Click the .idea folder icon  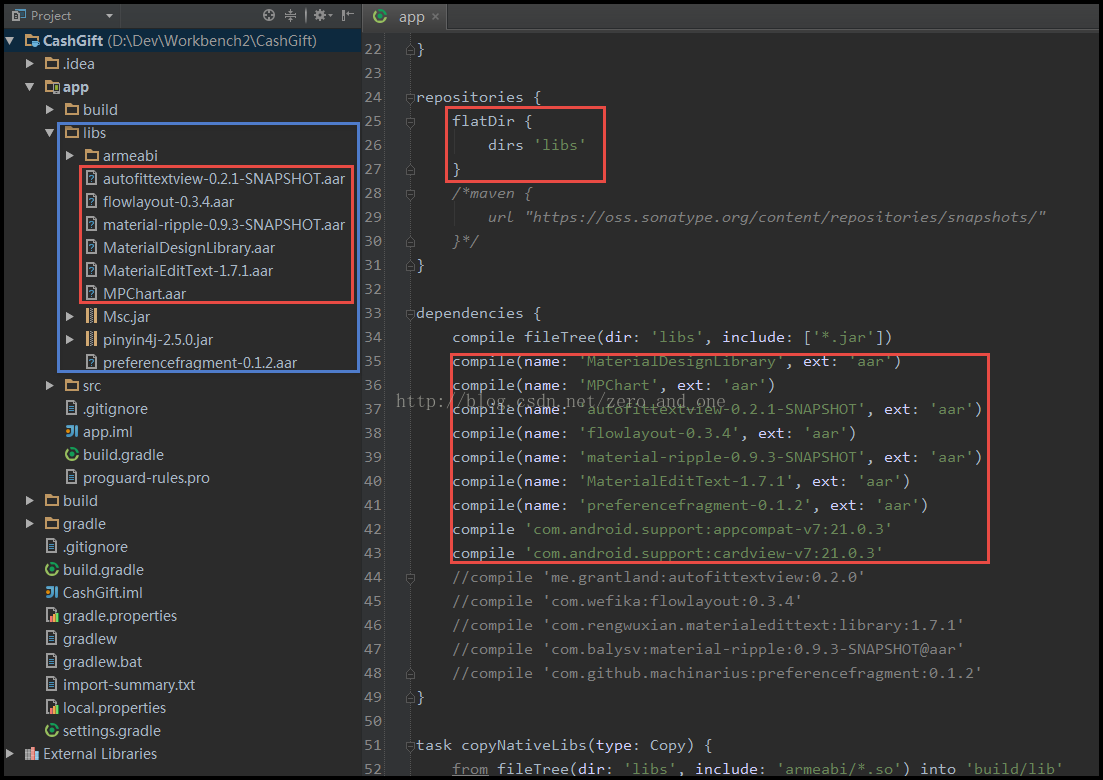click(52, 63)
